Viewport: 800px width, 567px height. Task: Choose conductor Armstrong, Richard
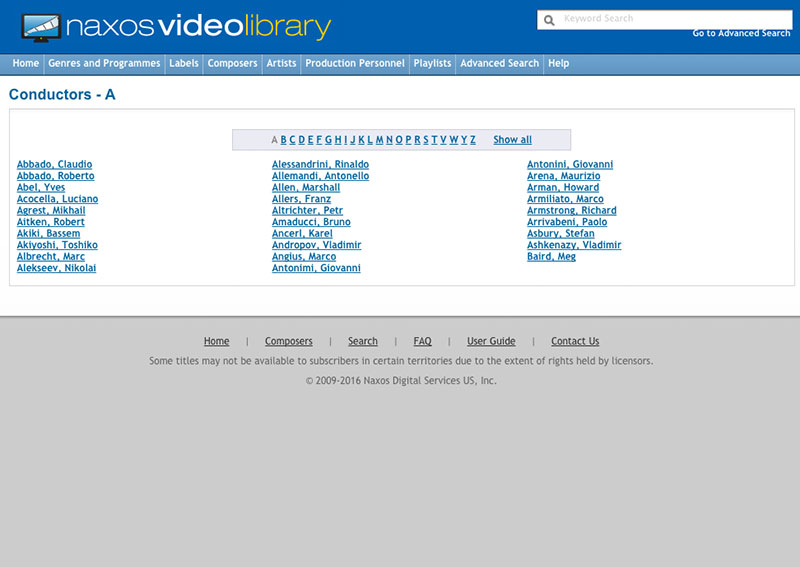click(x=571, y=211)
